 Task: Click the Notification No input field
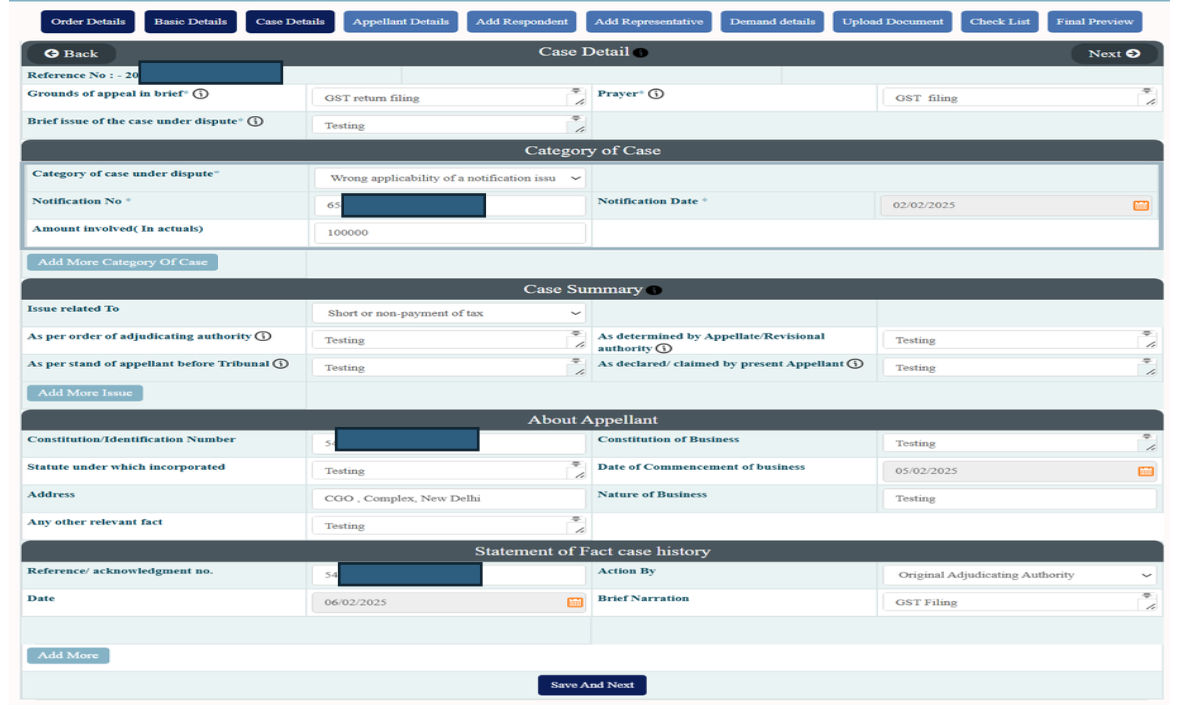[x=450, y=205]
